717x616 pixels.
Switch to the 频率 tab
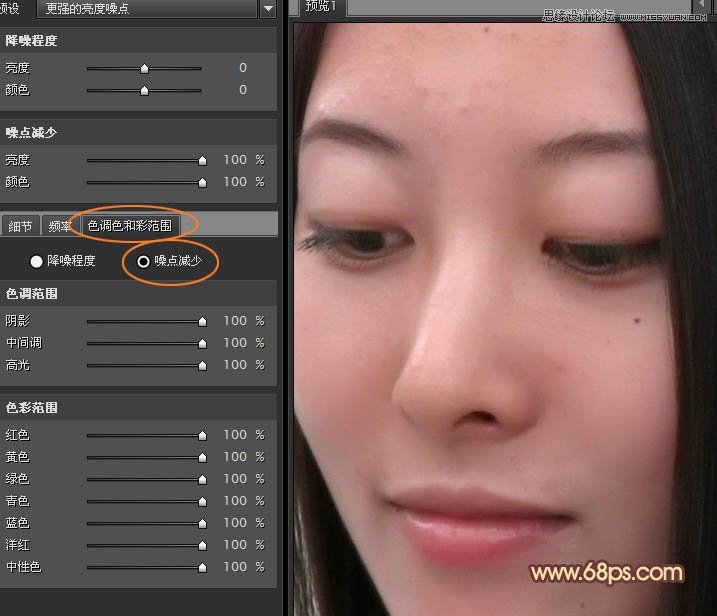coord(60,226)
